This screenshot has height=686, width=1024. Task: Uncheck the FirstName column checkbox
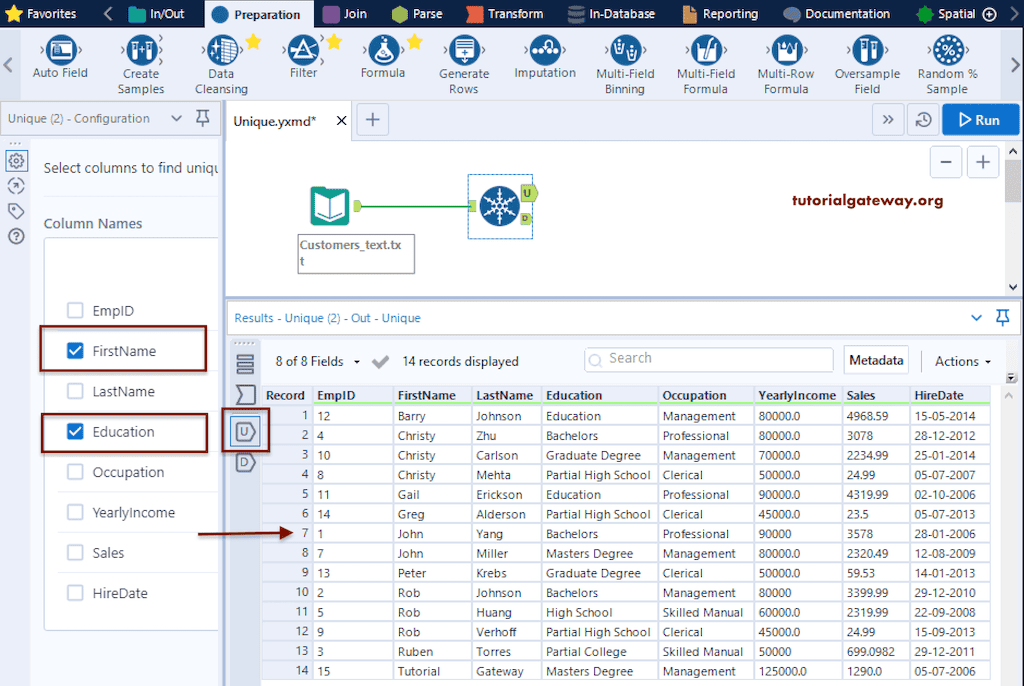click(x=75, y=351)
